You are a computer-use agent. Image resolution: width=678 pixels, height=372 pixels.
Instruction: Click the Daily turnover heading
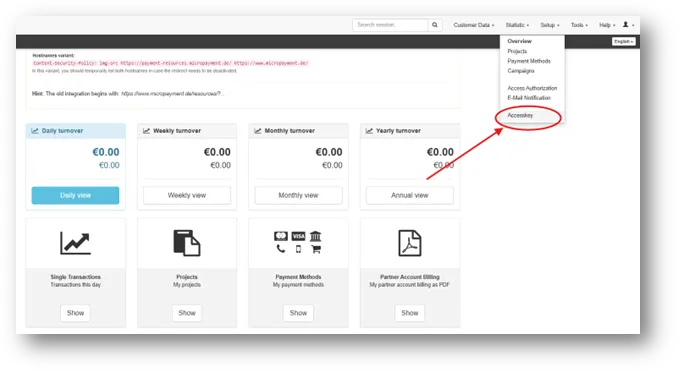62,131
